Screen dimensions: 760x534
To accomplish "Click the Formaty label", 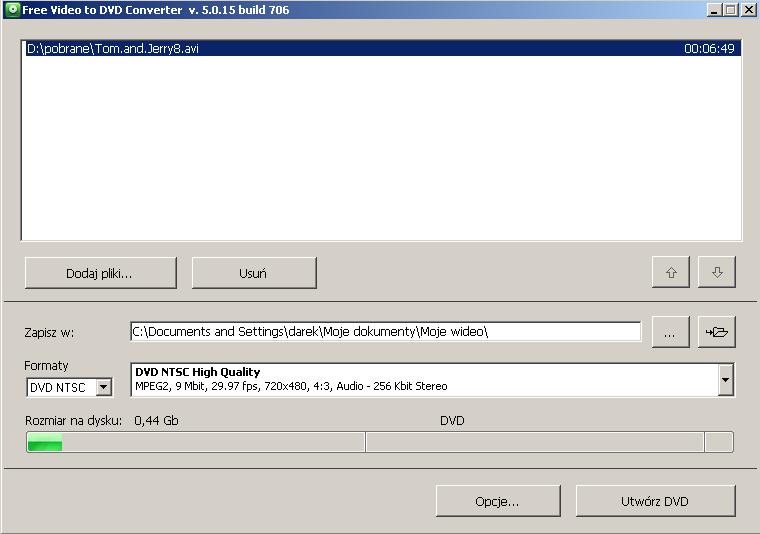I will (46, 365).
